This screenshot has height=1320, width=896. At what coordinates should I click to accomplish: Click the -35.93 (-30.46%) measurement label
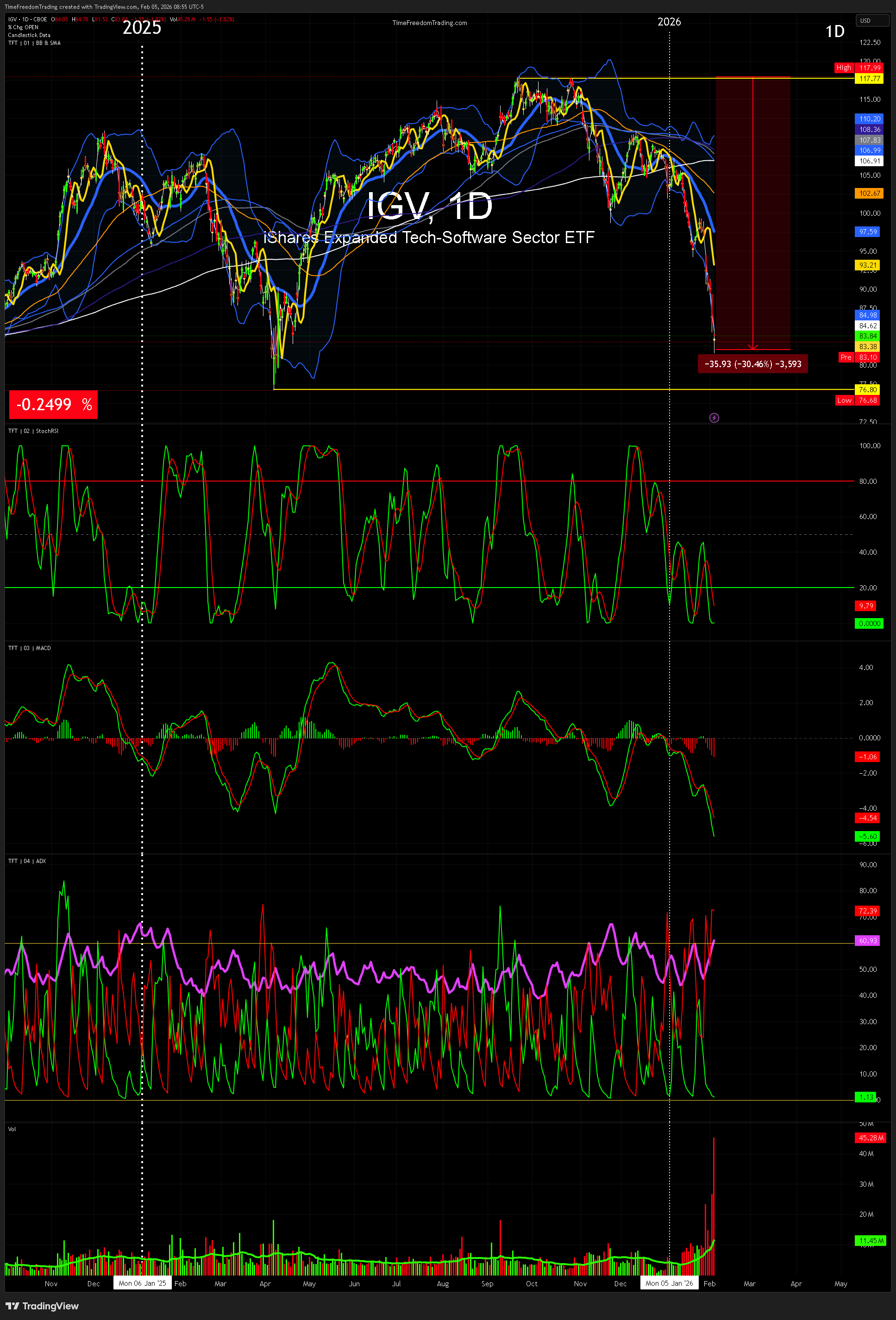pos(752,364)
